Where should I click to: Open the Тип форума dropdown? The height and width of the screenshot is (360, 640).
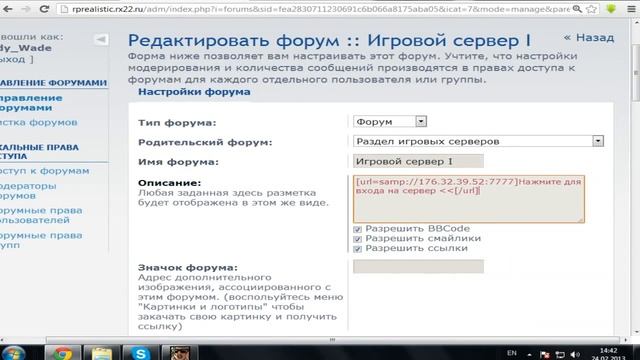(x=390, y=121)
